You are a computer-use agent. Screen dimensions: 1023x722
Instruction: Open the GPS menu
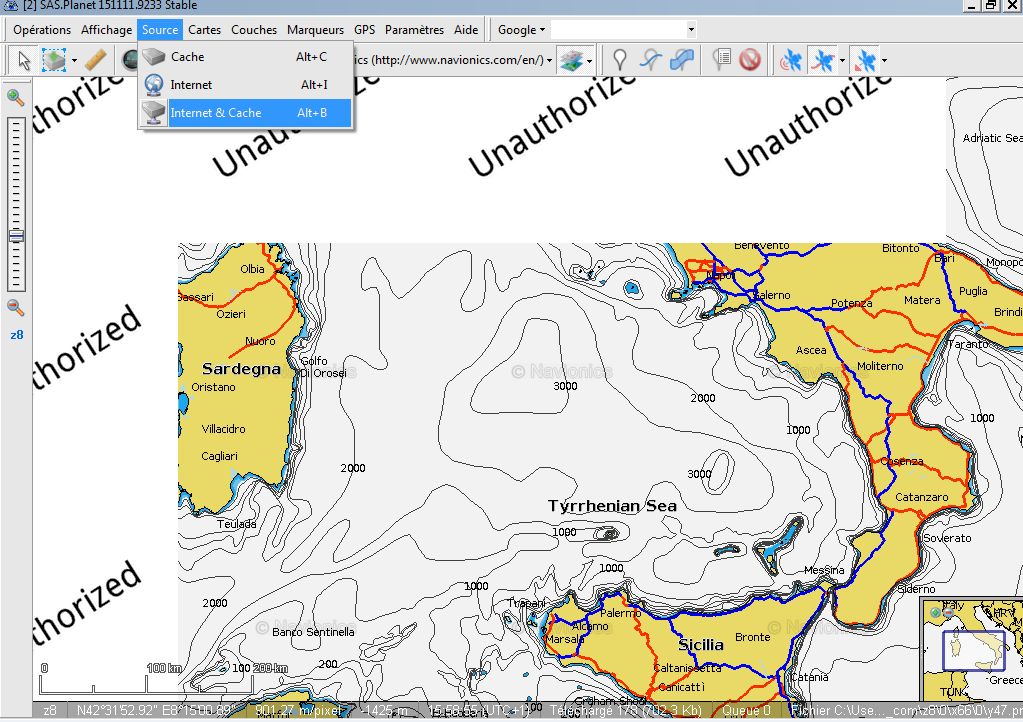(x=364, y=30)
